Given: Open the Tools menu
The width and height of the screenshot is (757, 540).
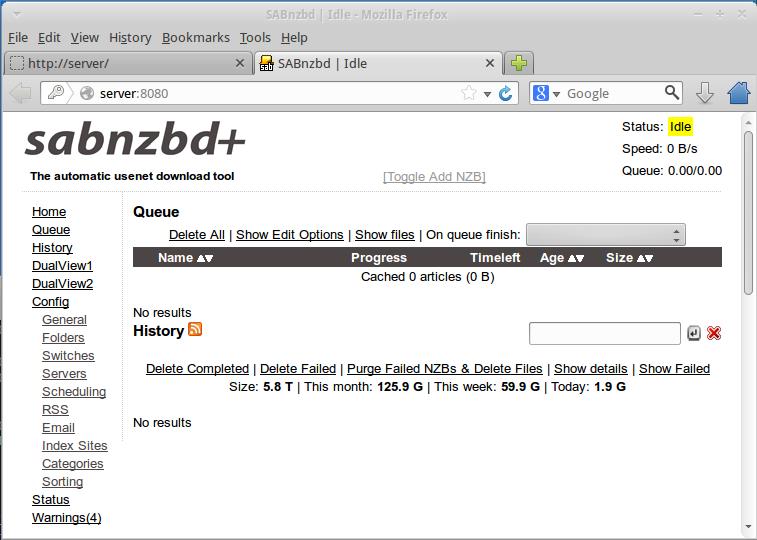Looking at the screenshot, I should tap(255, 38).
